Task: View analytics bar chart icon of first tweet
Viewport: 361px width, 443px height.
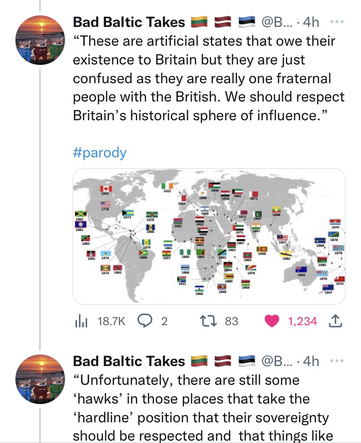Action: (x=81, y=321)
